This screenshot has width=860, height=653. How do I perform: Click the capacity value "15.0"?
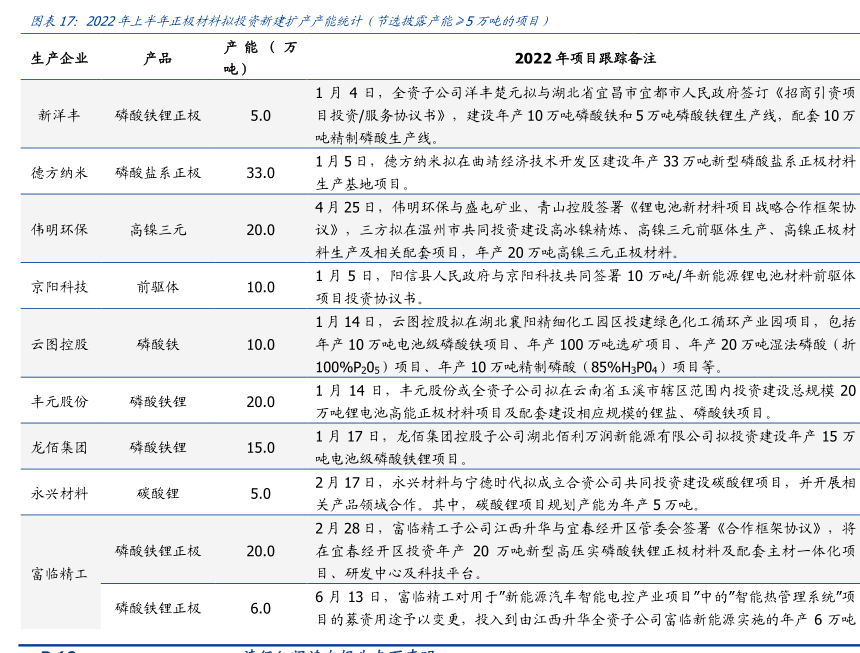point(261,448)
